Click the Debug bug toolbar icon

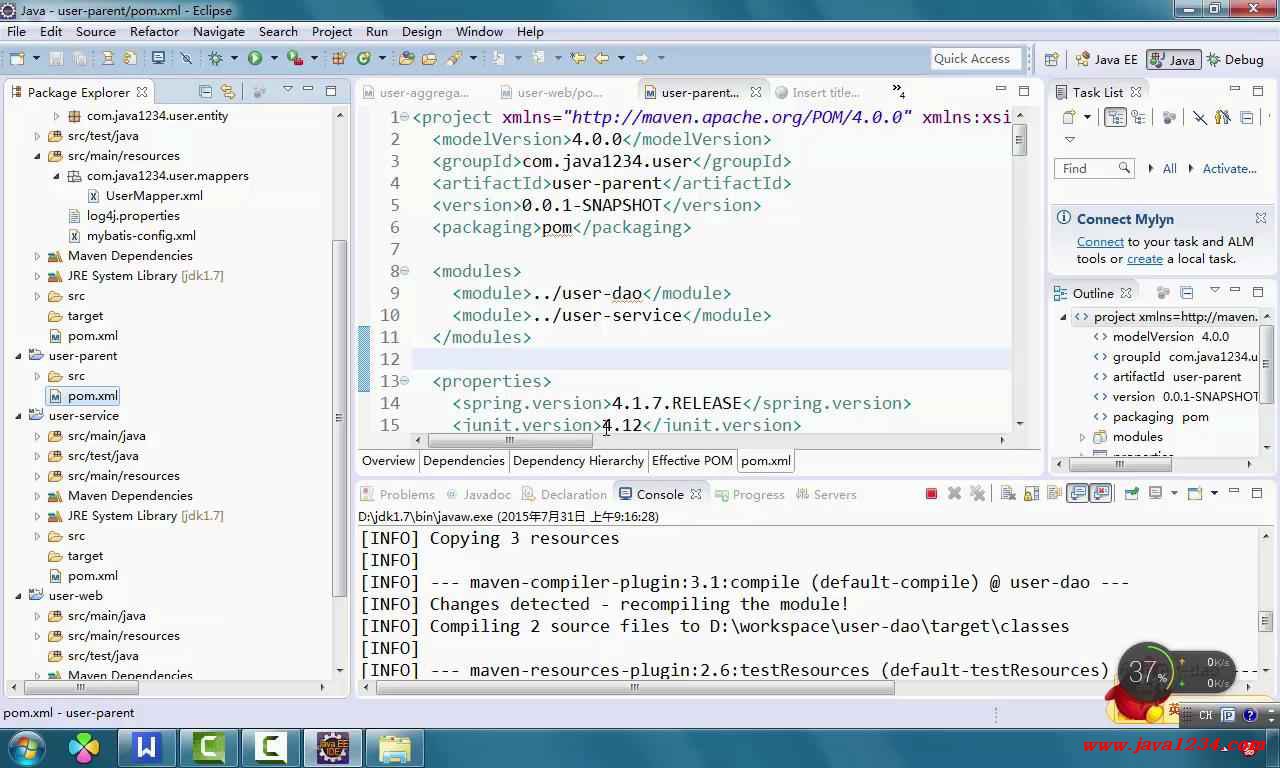click(x=215, y=59)
